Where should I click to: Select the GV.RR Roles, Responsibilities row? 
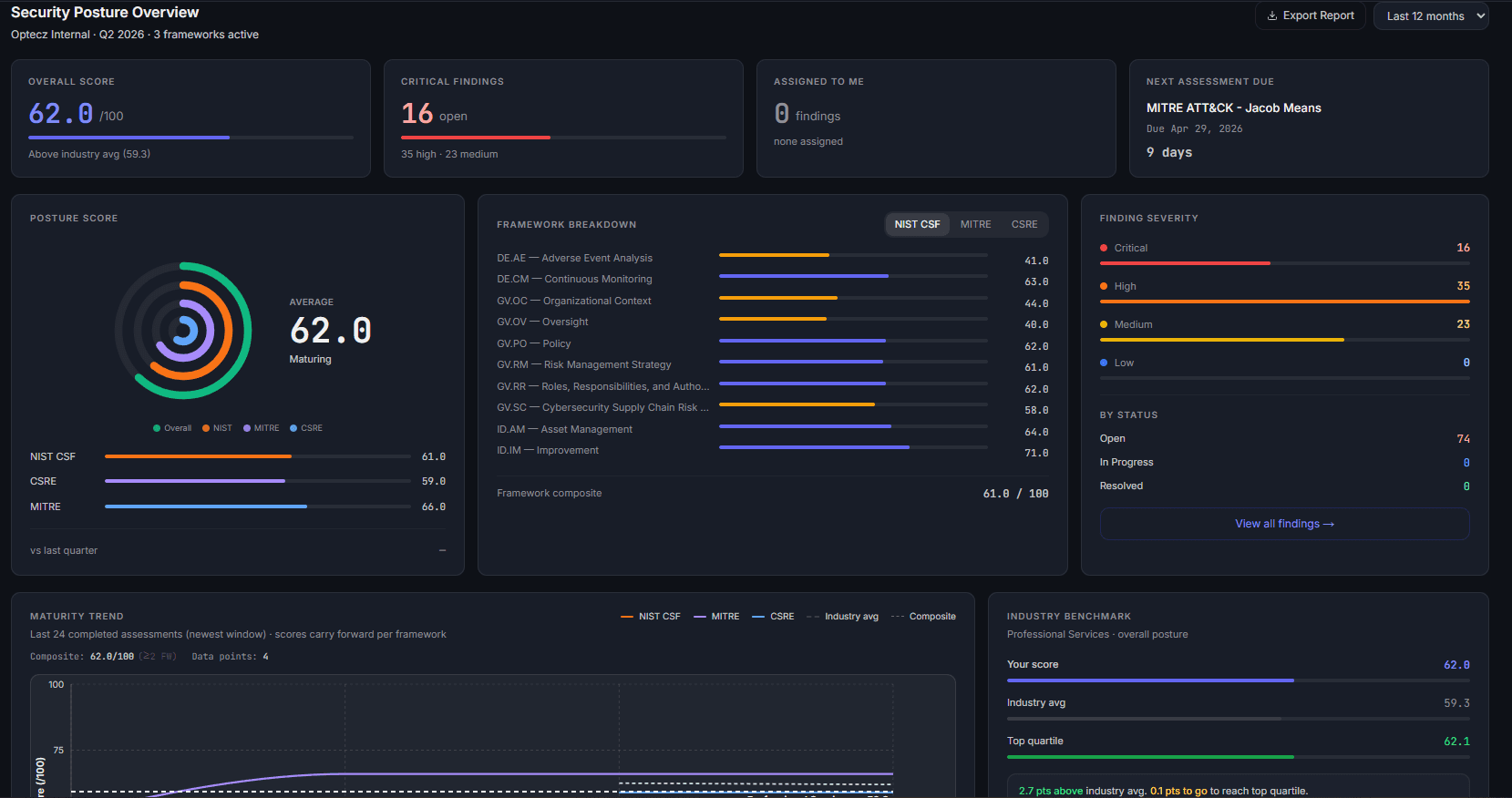tap(773, 387)
